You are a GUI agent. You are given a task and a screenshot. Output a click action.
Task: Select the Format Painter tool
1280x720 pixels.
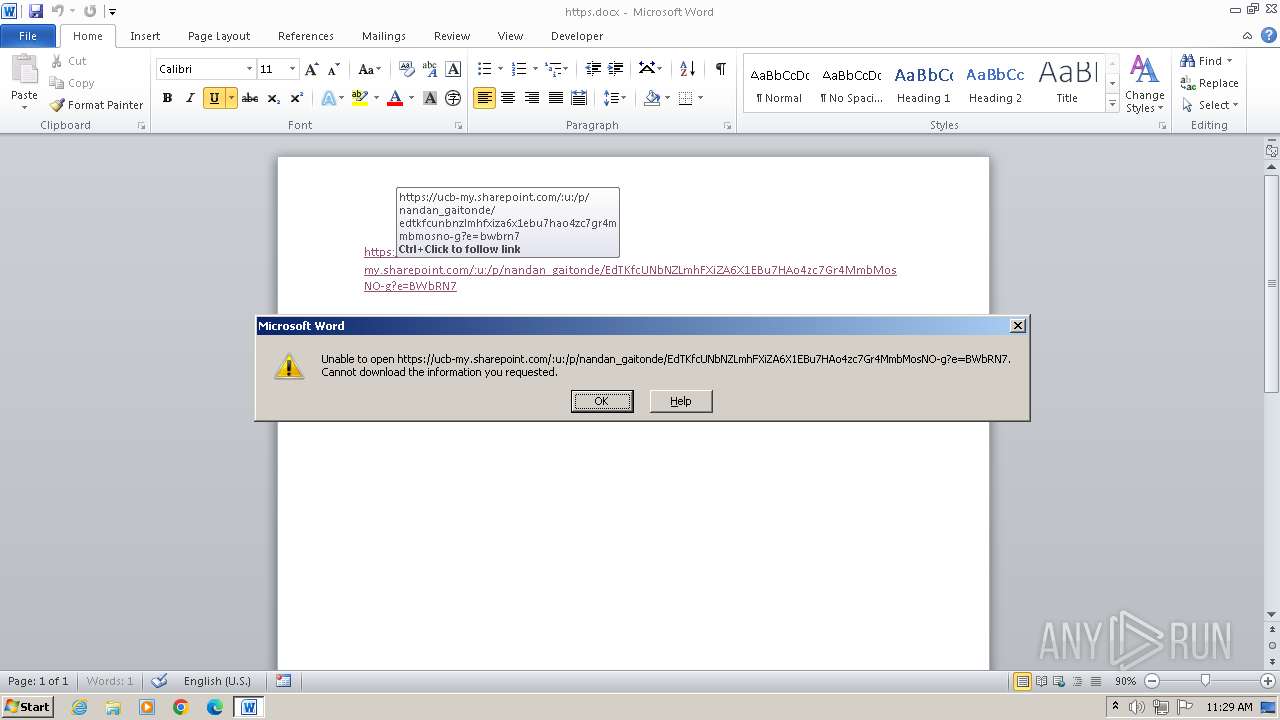97,105
